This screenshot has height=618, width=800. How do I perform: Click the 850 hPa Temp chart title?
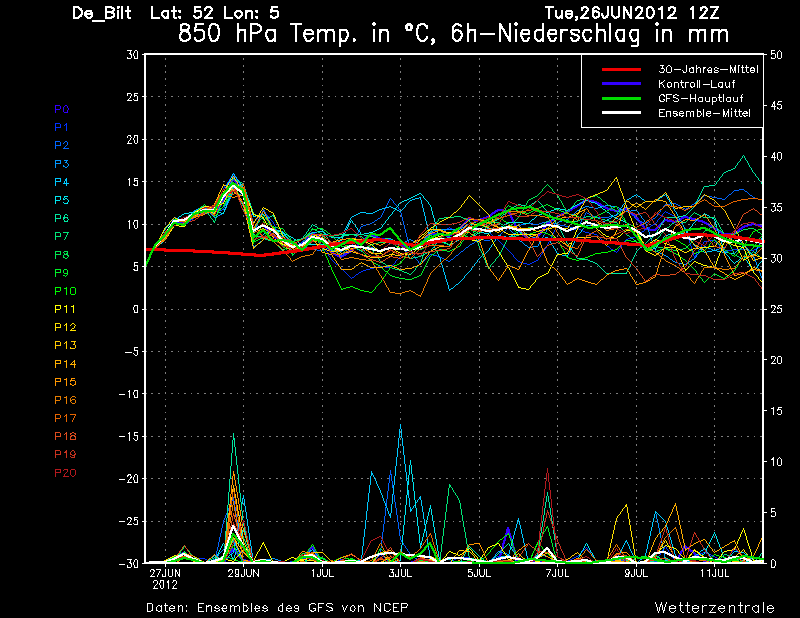453,34
